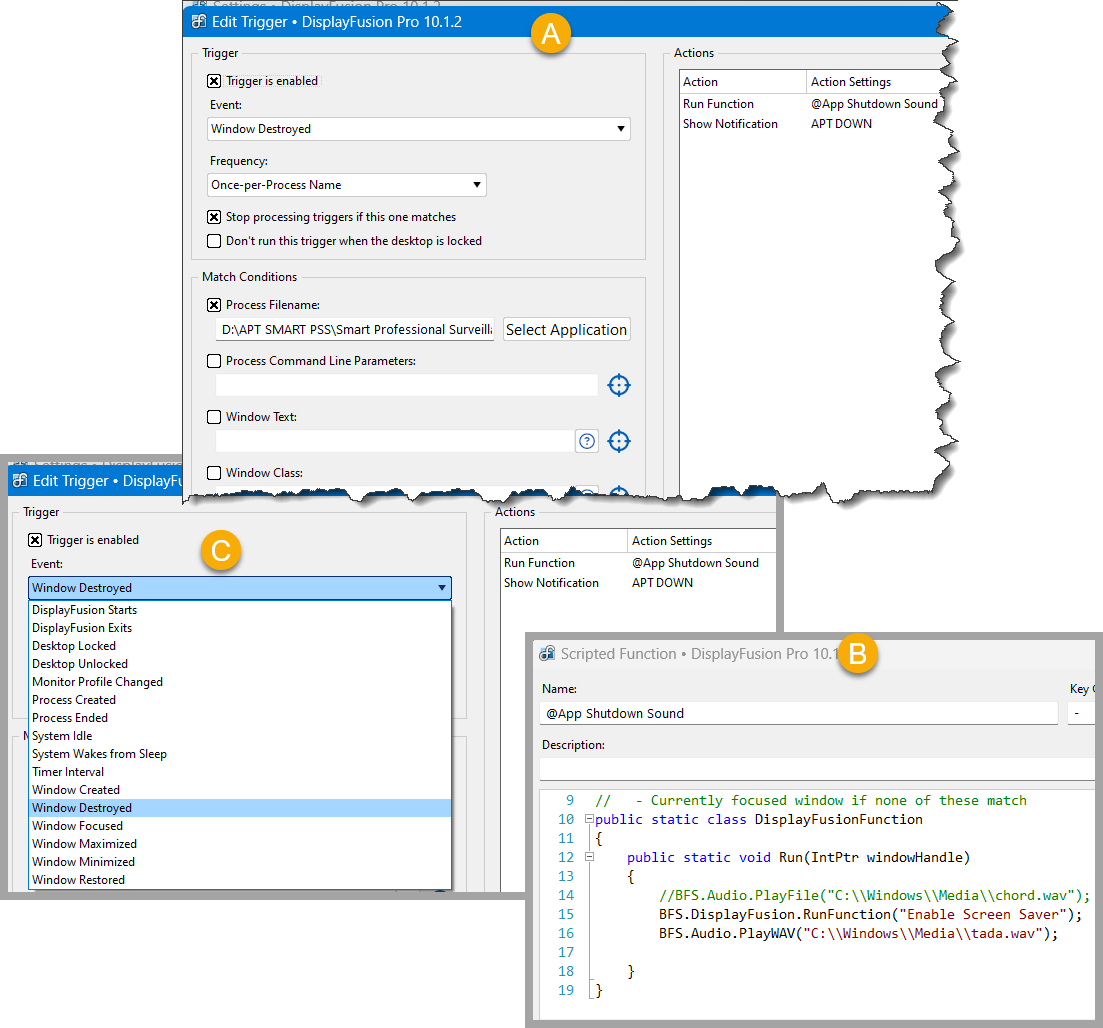
Task: Open the Frequency dropdown showing Once-per-Process Name
Action: 346,185
